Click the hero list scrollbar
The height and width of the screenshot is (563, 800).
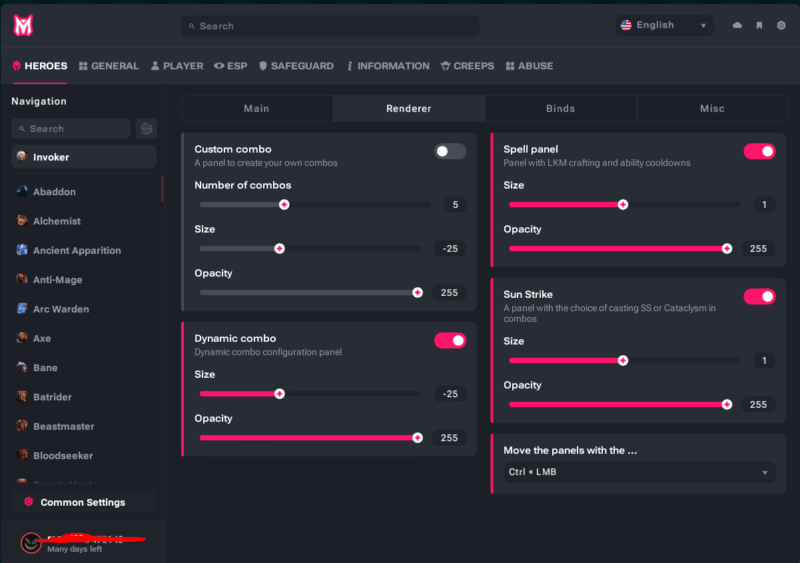coord(162,189)
